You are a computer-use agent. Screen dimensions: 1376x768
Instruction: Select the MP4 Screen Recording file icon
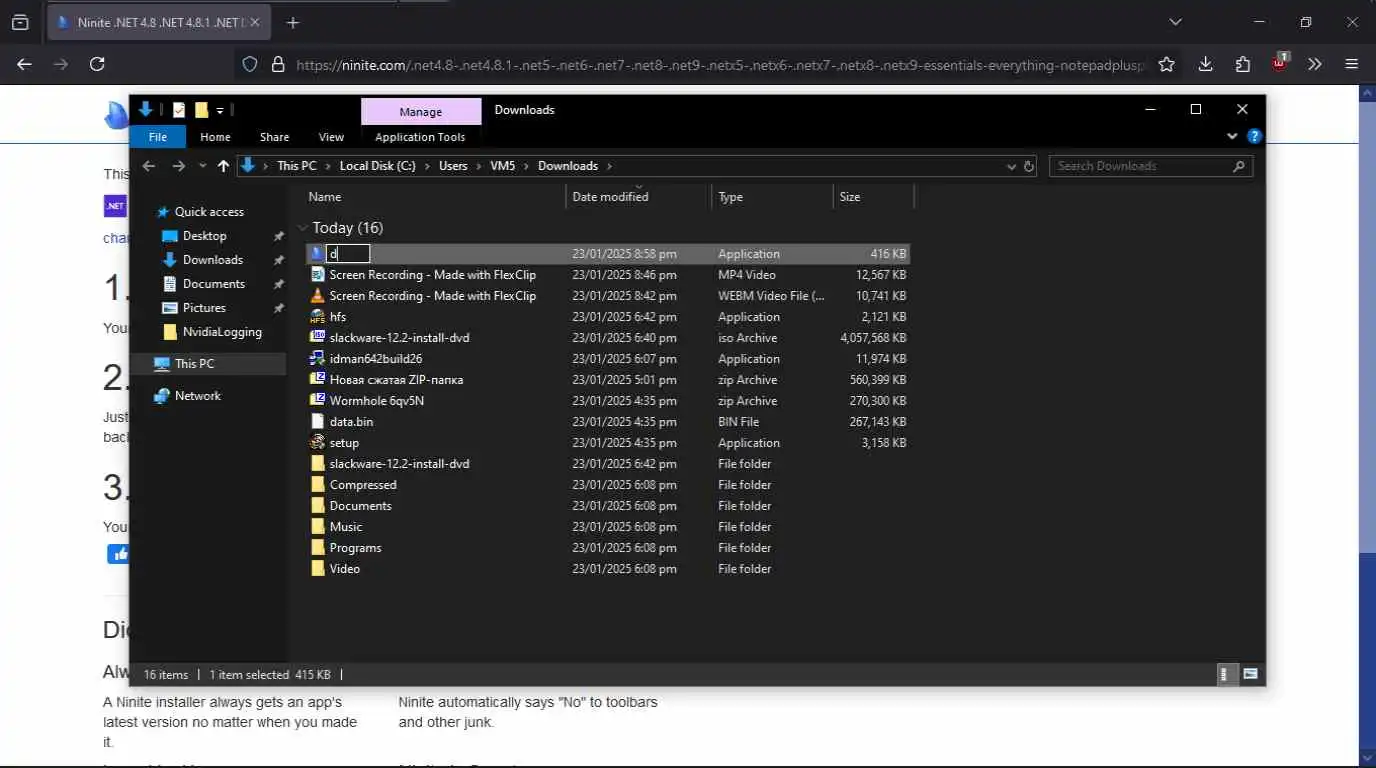[x=317, y=275]
